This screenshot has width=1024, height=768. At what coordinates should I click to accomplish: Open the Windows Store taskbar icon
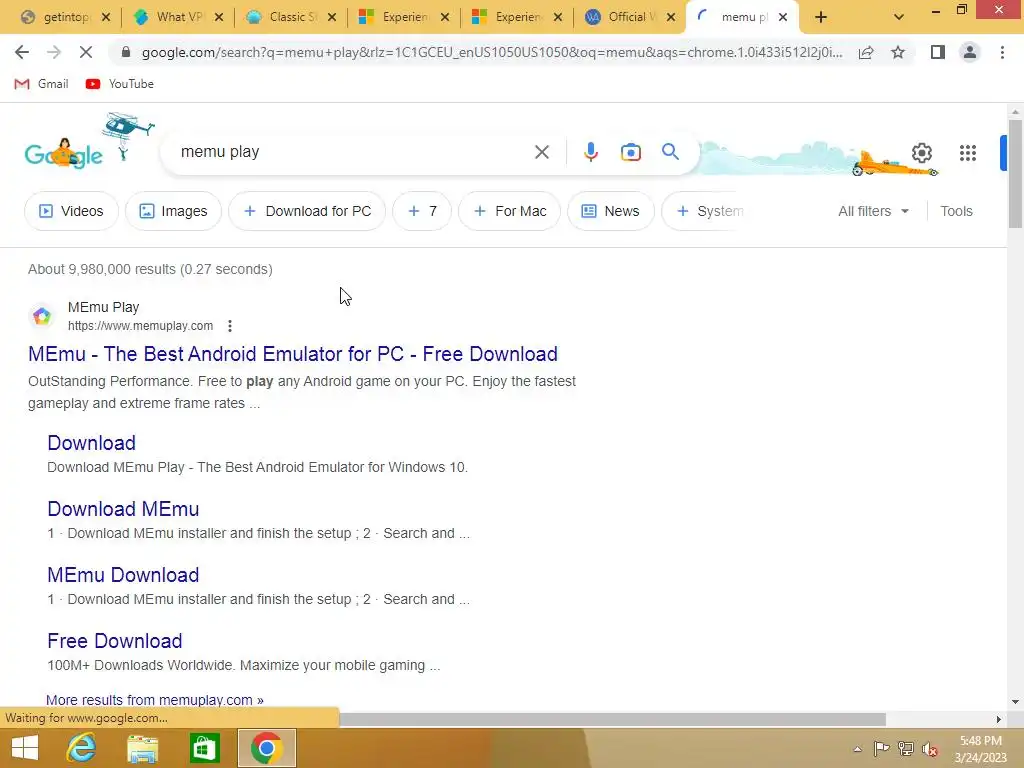pos(204,748)
